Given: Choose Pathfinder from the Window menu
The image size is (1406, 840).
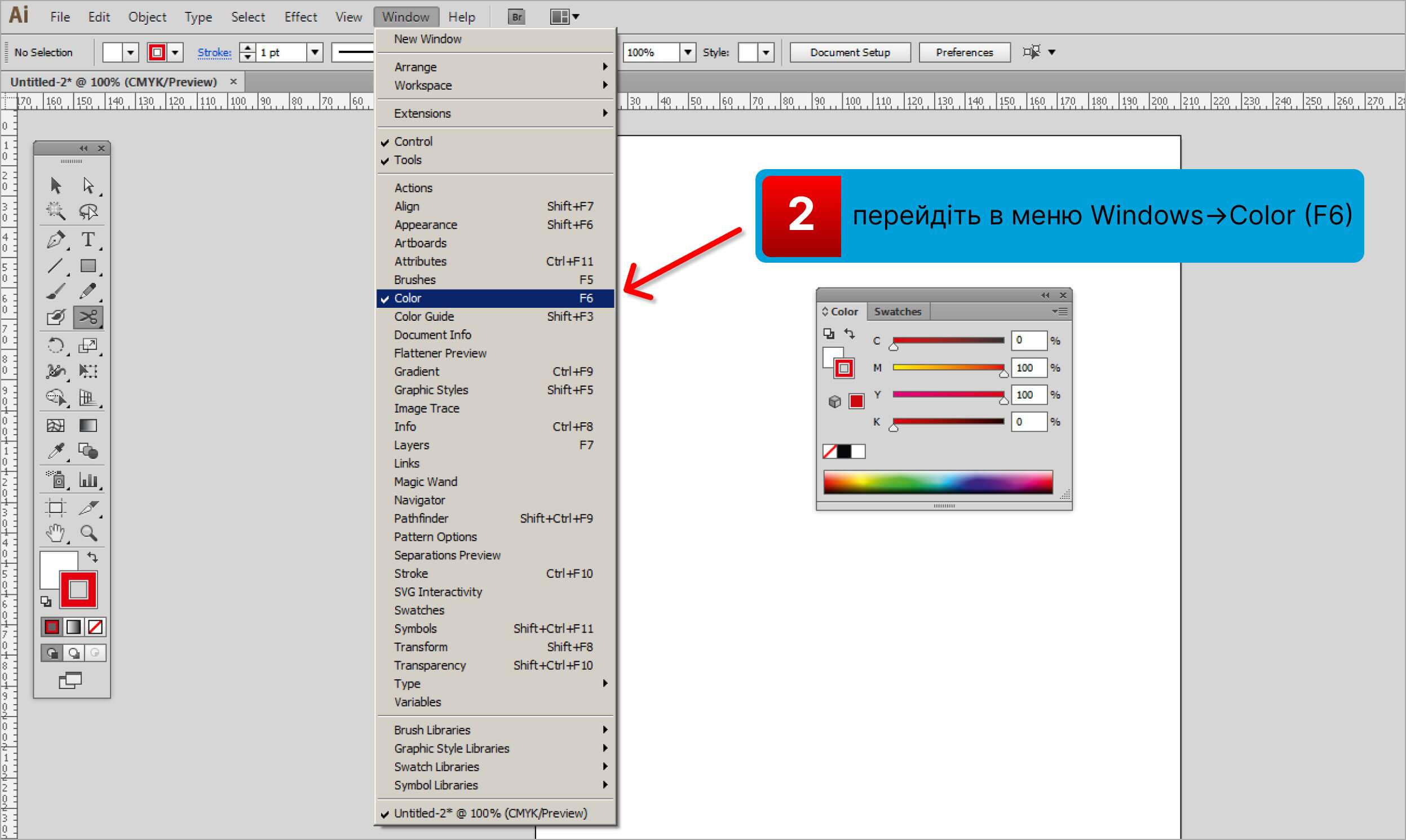Looking at the screenshot, I should [x=496, y=519].
